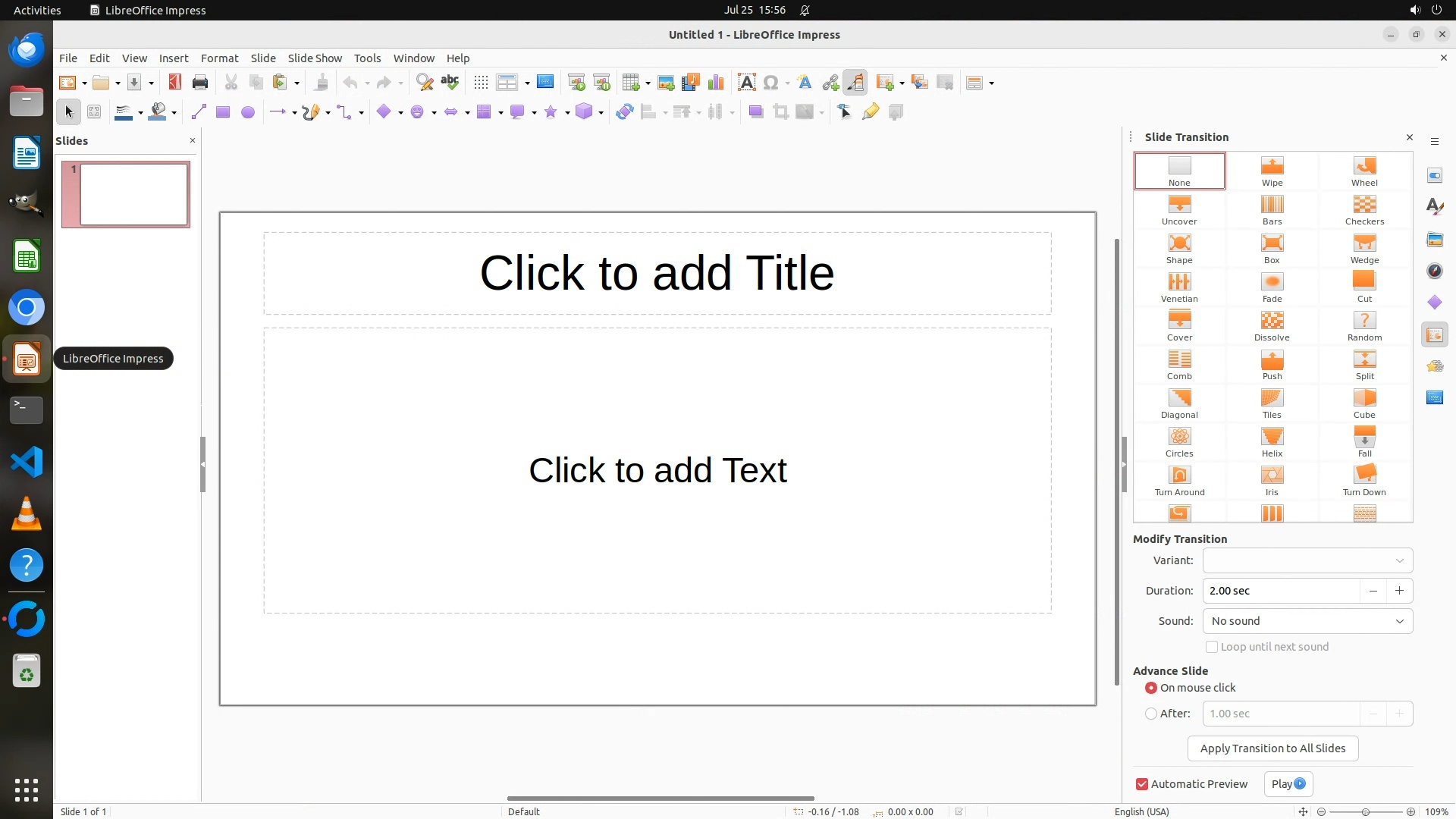Open the Stars shape dropdown arrow
1456x819 pixels.
click(567, 113)
